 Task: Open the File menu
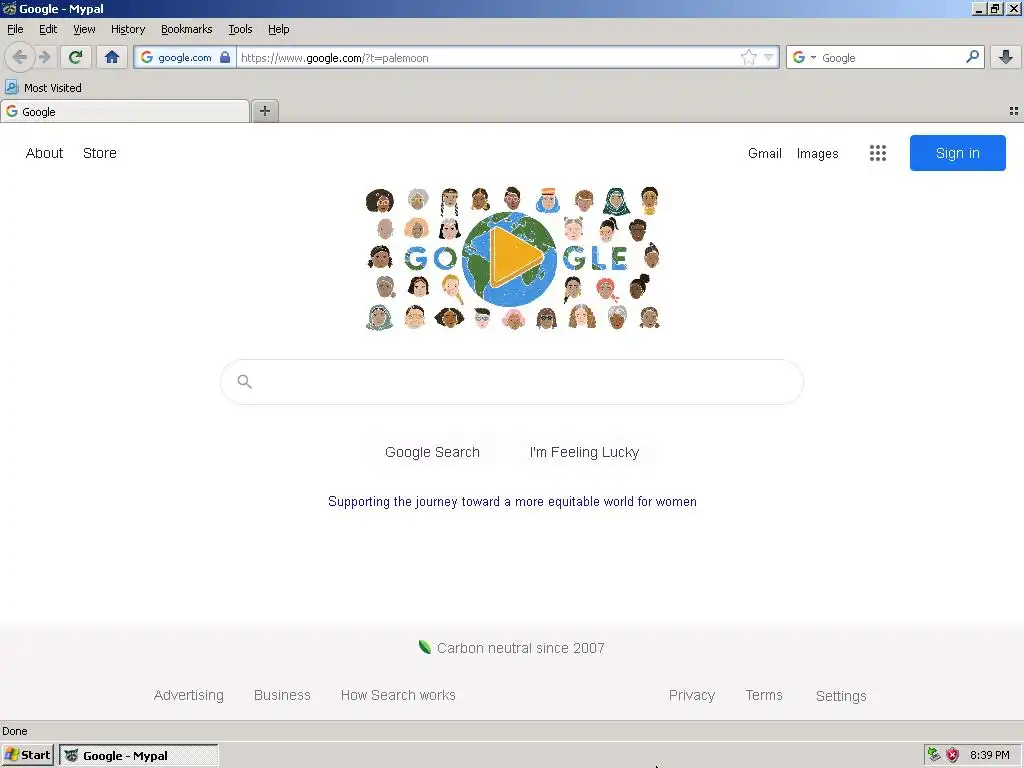point(15,29)
